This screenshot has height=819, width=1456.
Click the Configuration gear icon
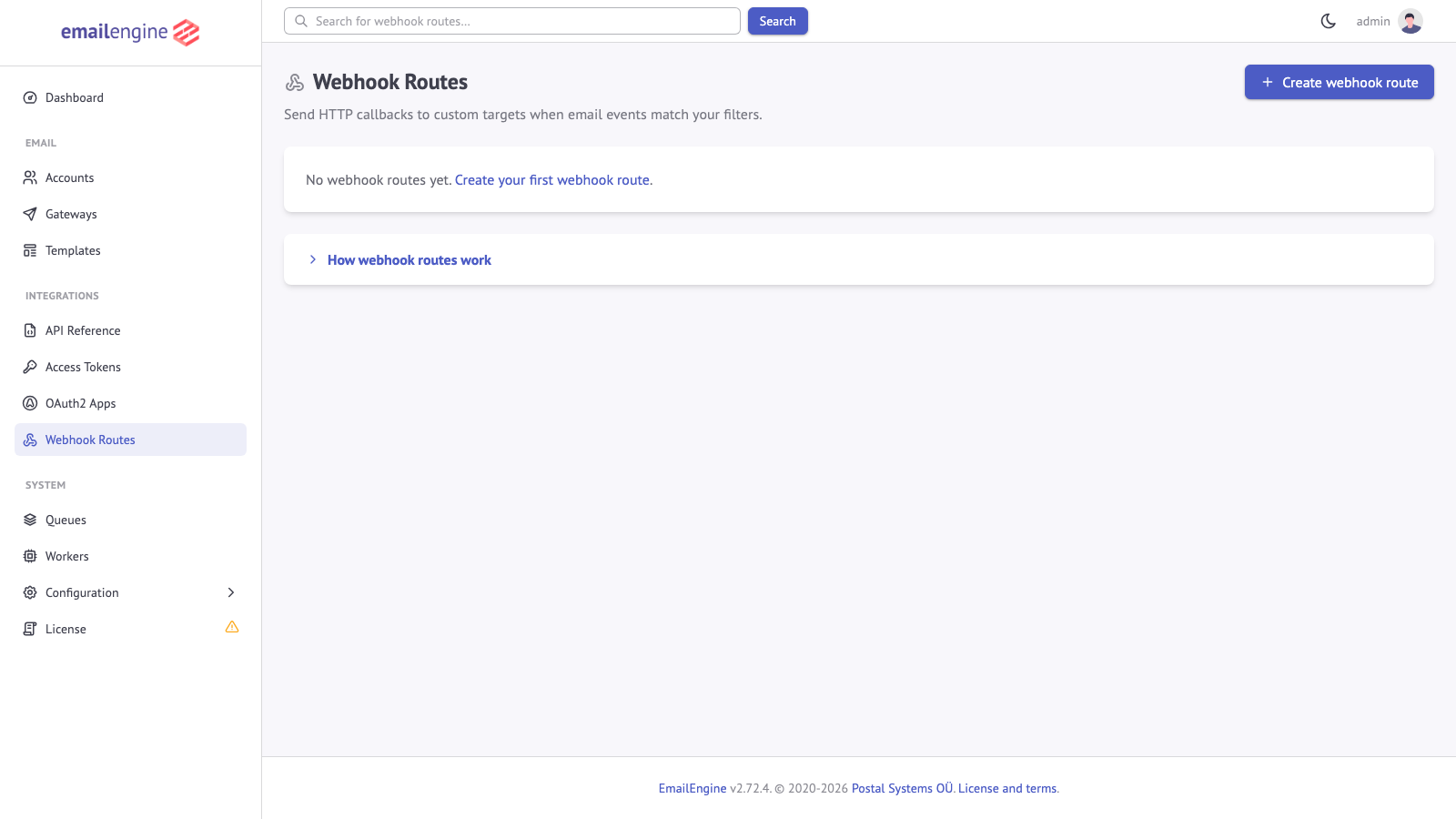30,592
